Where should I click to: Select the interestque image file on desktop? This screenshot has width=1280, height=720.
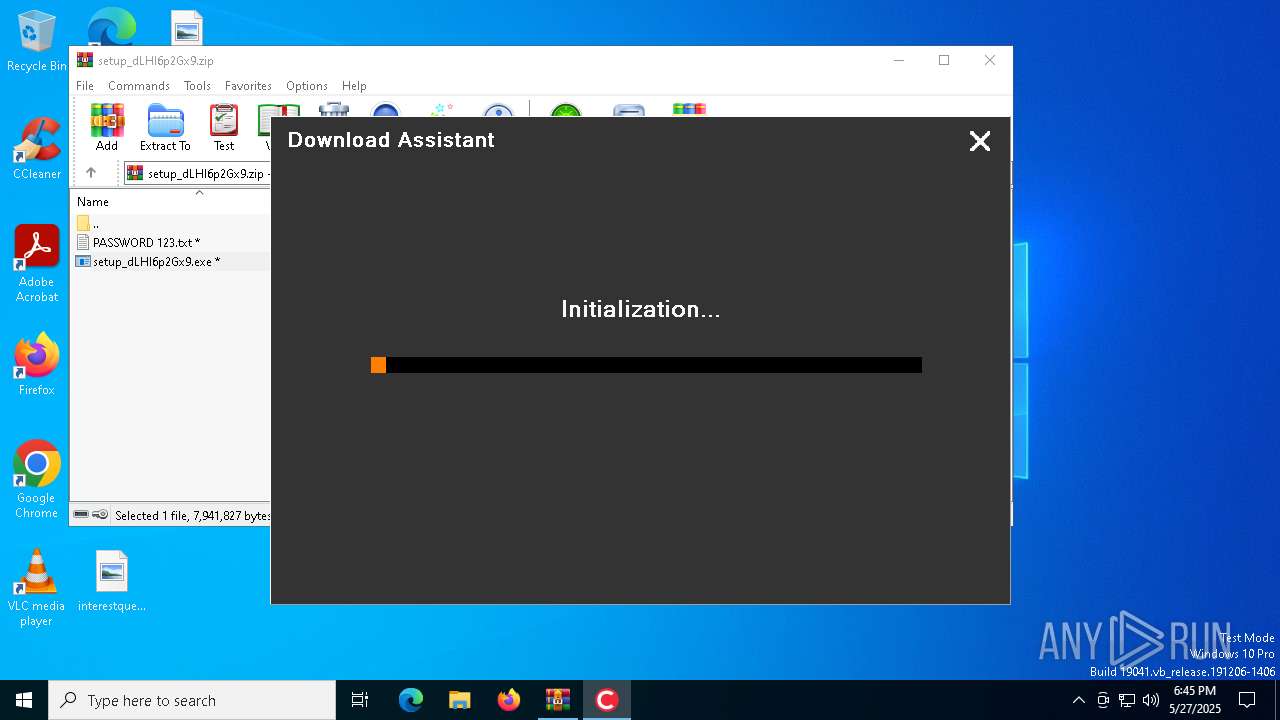coord(112,580)
